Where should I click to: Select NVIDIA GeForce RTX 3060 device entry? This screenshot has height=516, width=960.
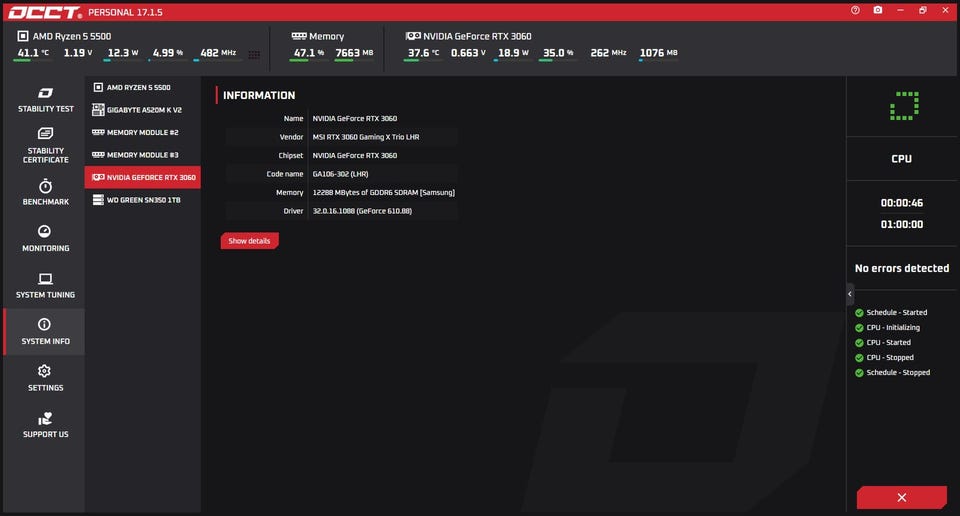pyautogui.click(x=143, y=178)
